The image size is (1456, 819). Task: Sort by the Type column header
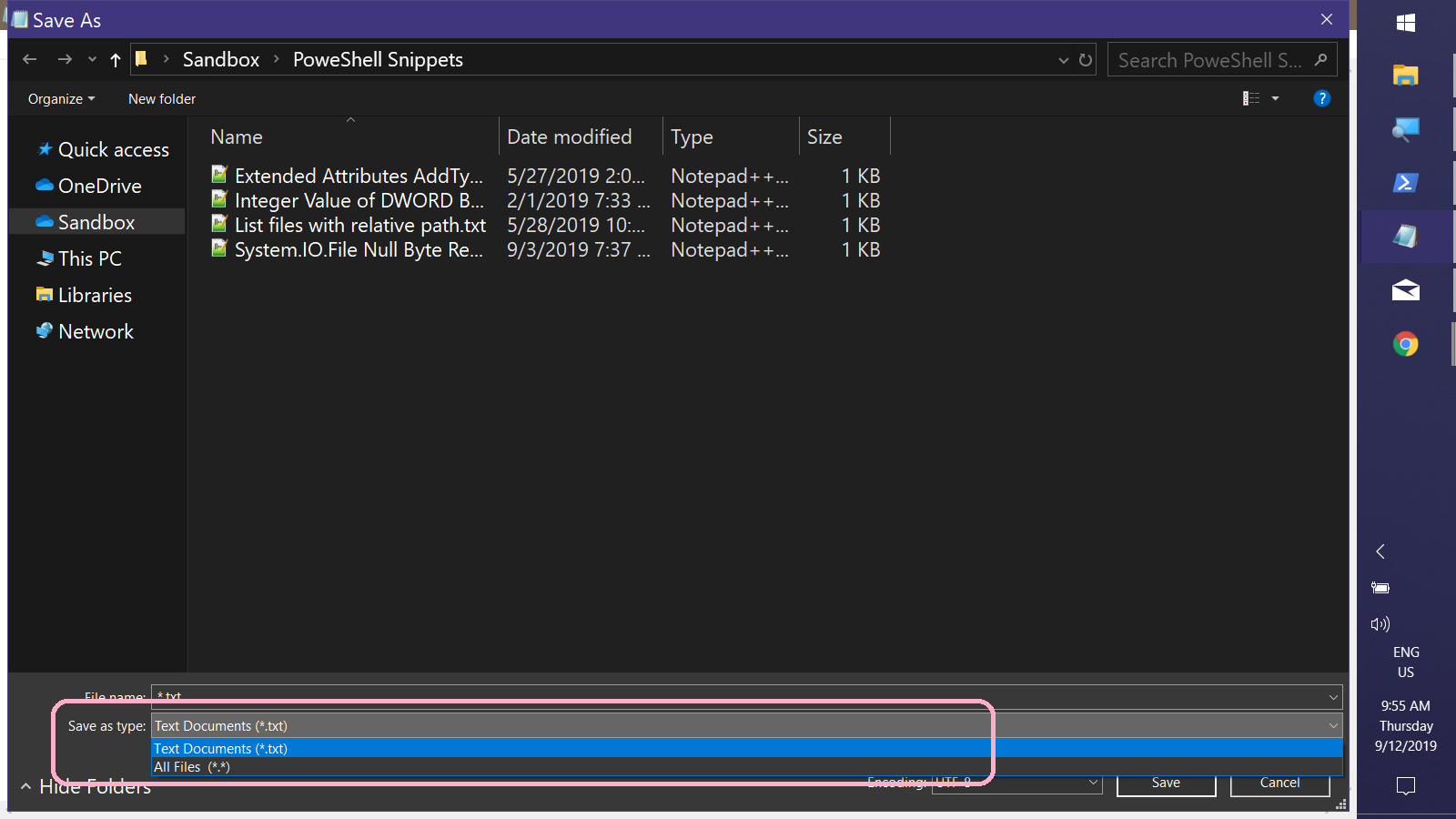click(693, 136)
